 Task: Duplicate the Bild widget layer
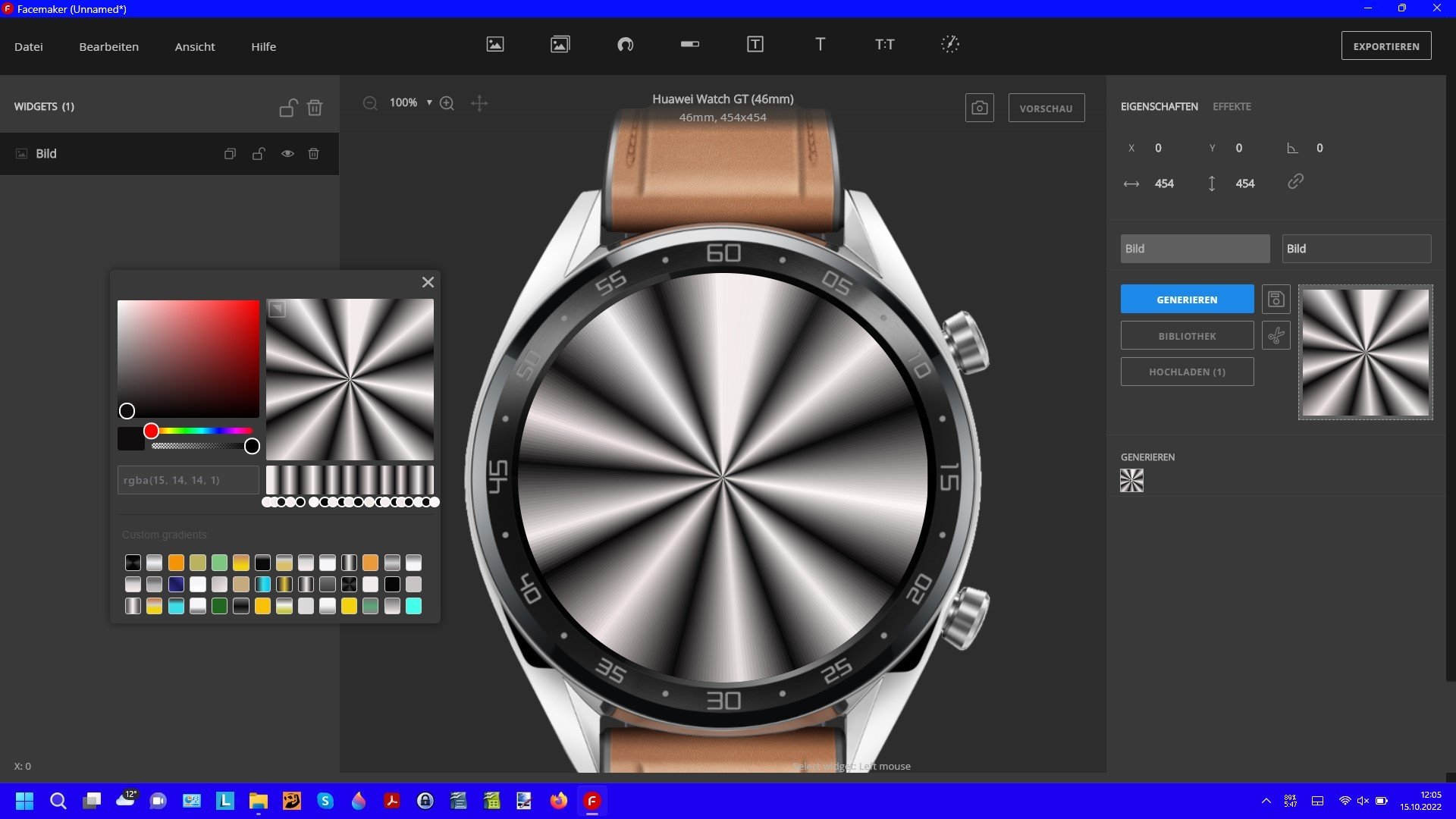point(230,154)
